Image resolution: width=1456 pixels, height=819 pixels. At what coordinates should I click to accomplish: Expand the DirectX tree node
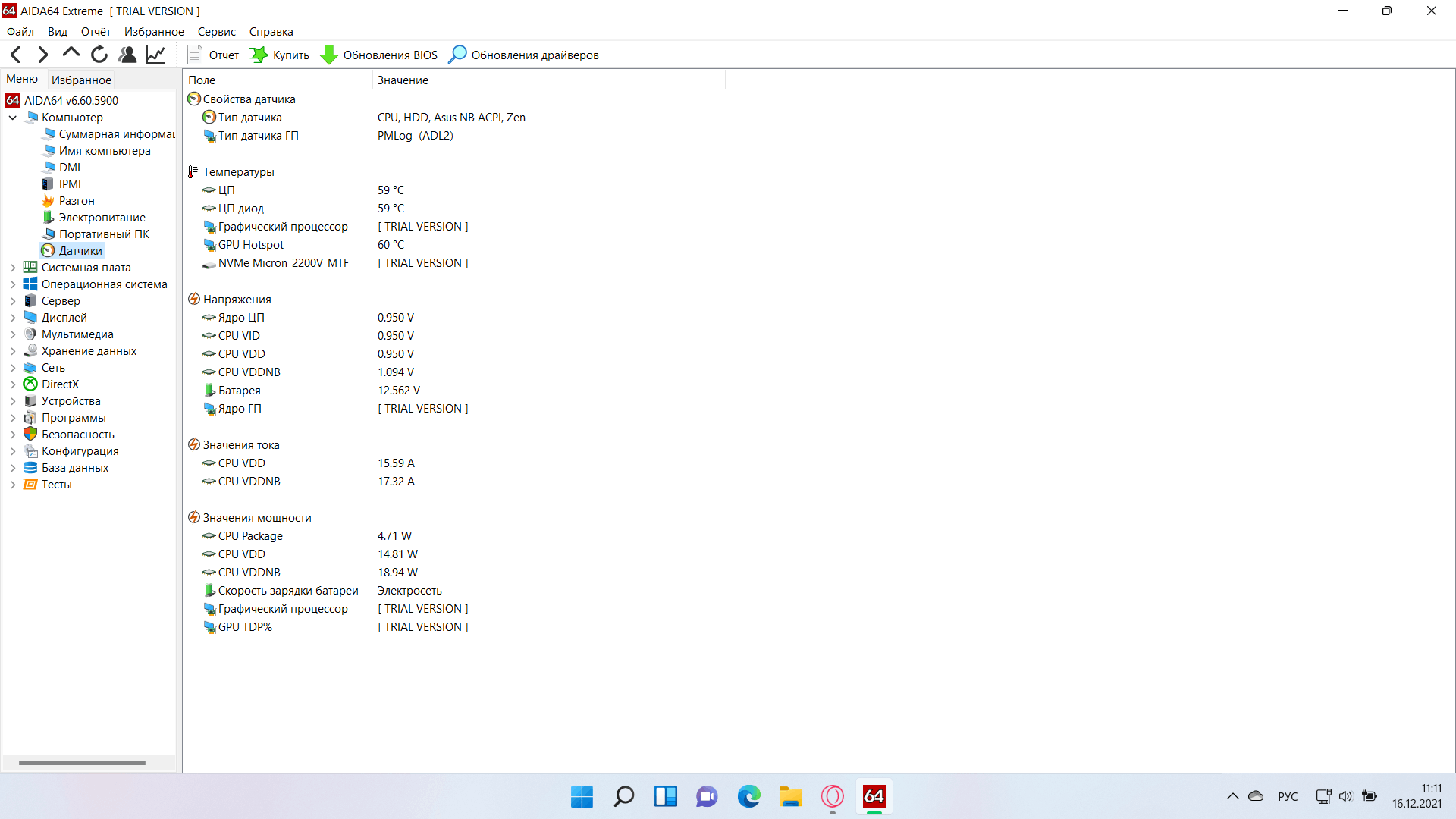pyautogui.click(x=13, y=384)
